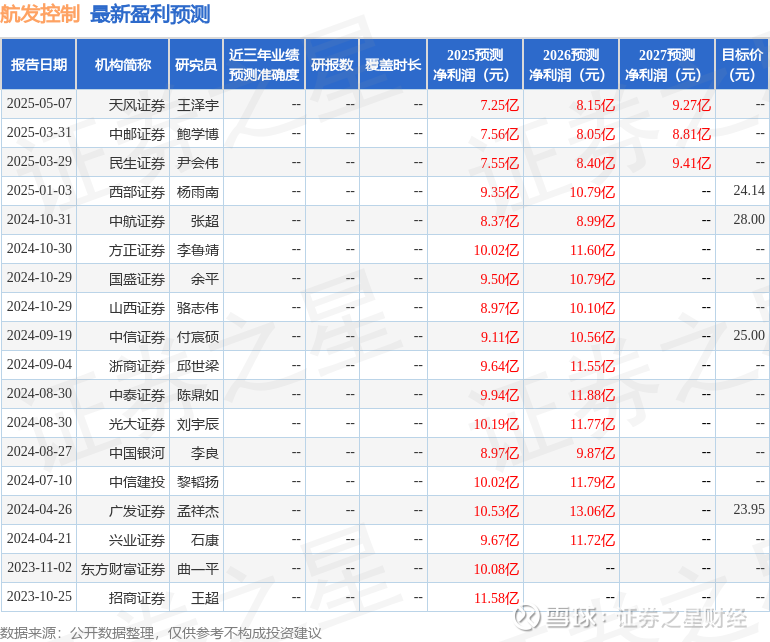Click the target price 24.14
This screenshot has height=642, width=770.
[x=749, y=190]
